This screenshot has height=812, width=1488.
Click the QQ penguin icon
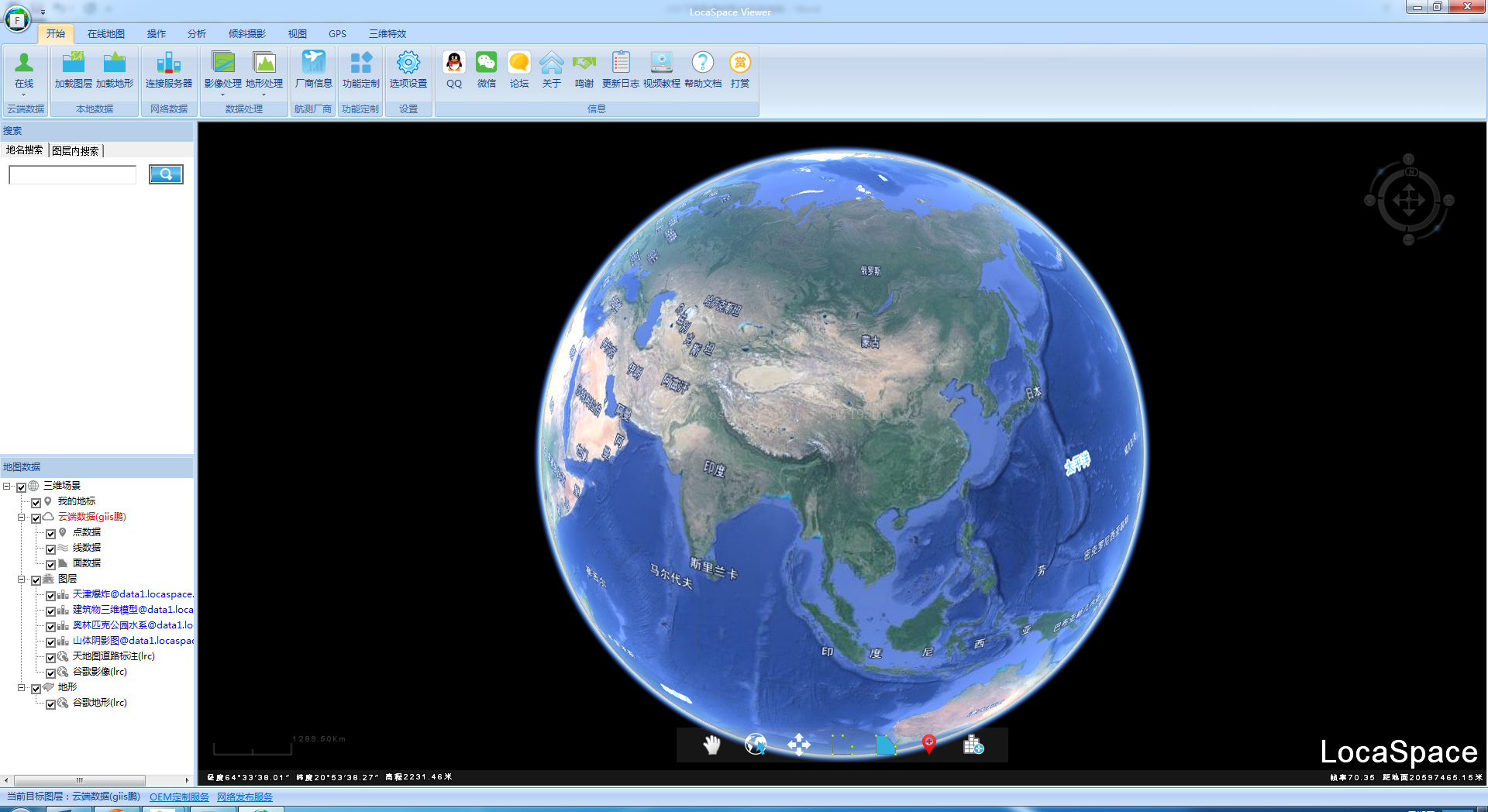tap(454, 63)
